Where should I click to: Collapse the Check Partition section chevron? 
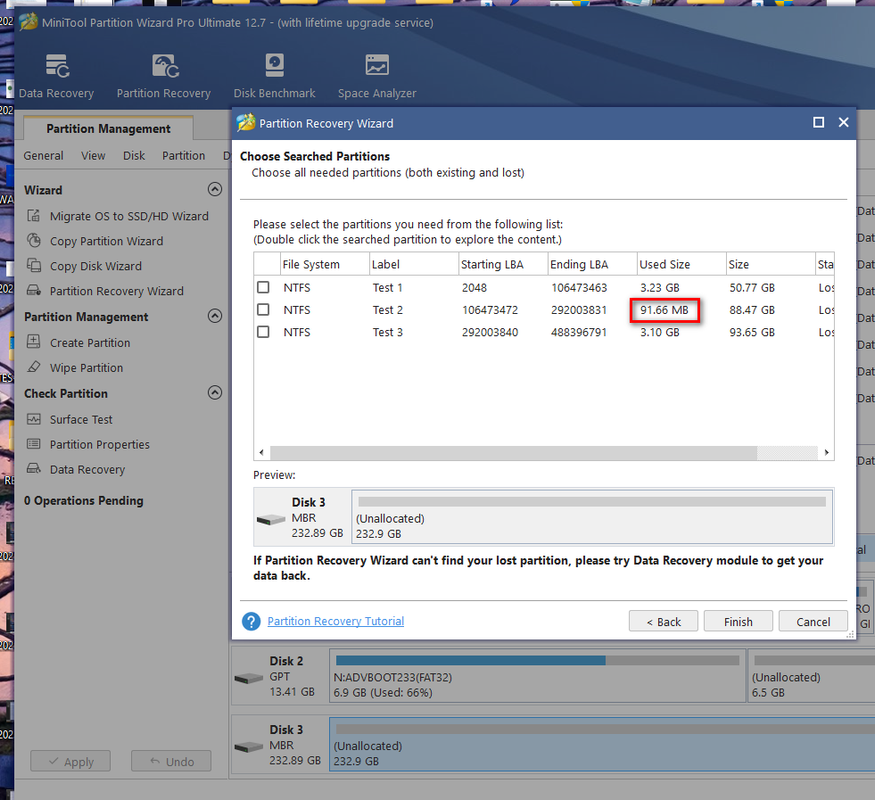(215, 393)
